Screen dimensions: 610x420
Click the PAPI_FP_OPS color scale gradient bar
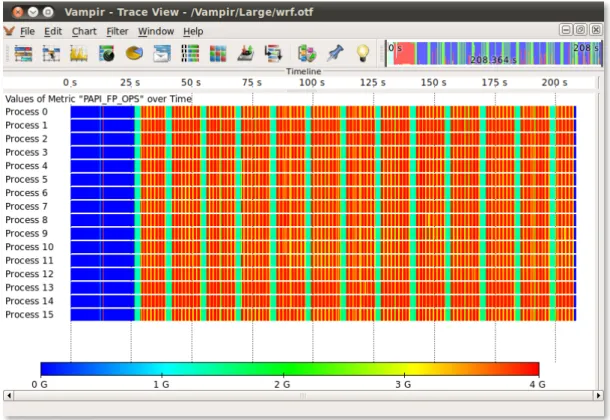(x=290, y=369)
